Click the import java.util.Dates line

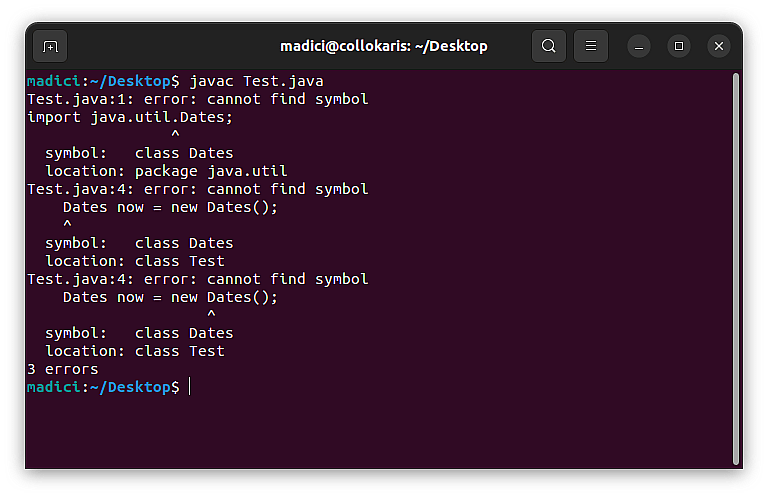[130, 118]
